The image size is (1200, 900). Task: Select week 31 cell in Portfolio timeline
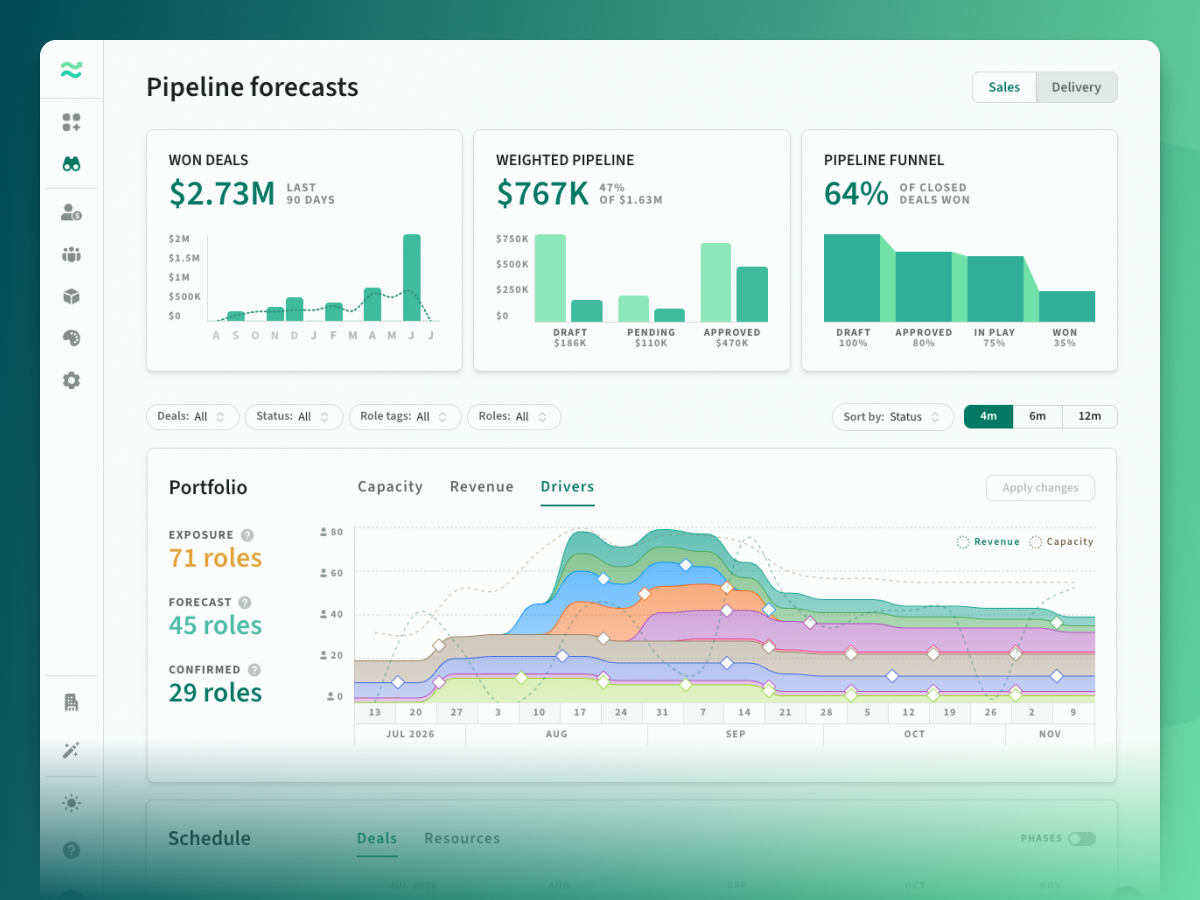point(662,713)
